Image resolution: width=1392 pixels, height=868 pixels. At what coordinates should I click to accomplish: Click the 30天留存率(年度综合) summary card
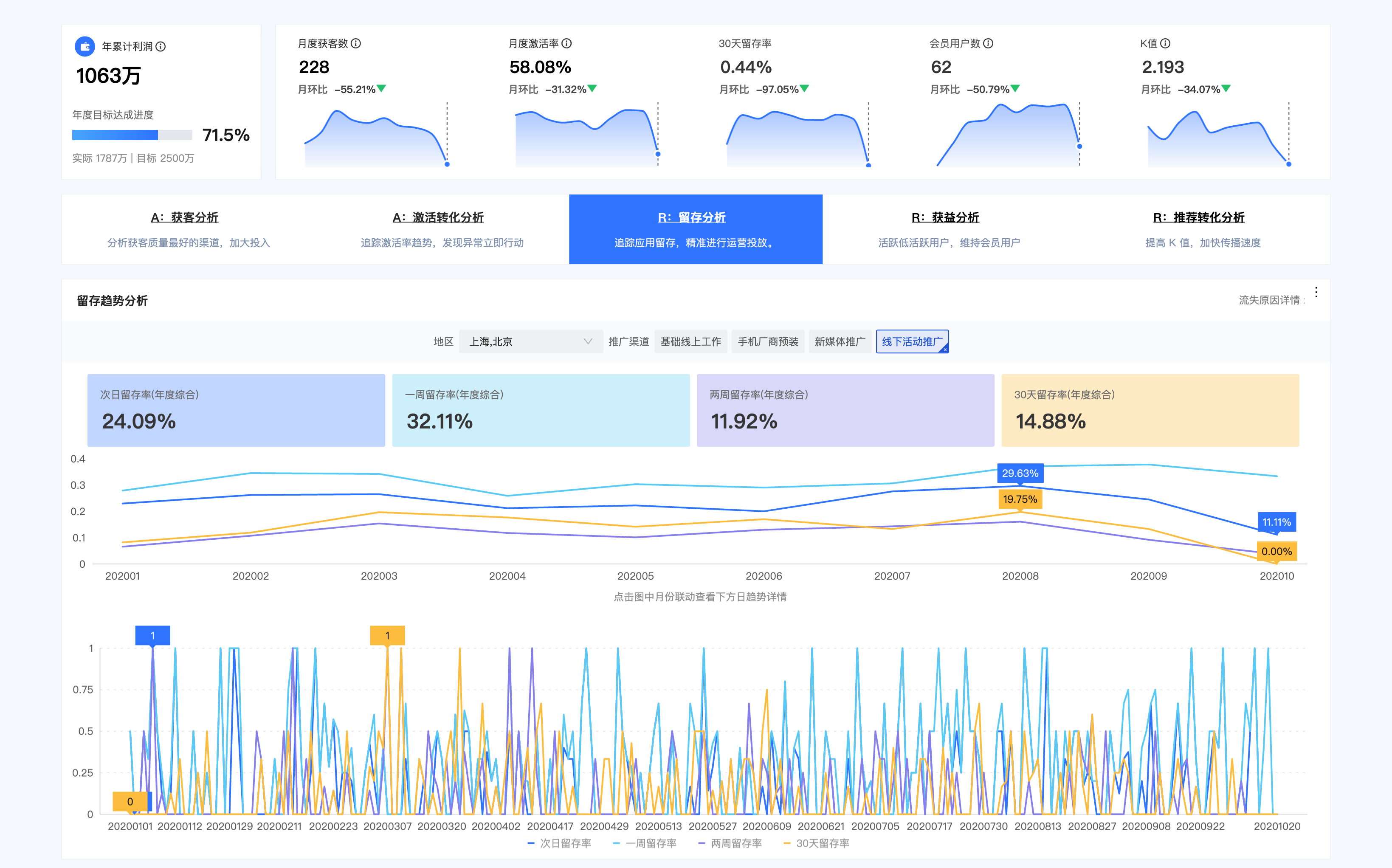pos(1150,411)
